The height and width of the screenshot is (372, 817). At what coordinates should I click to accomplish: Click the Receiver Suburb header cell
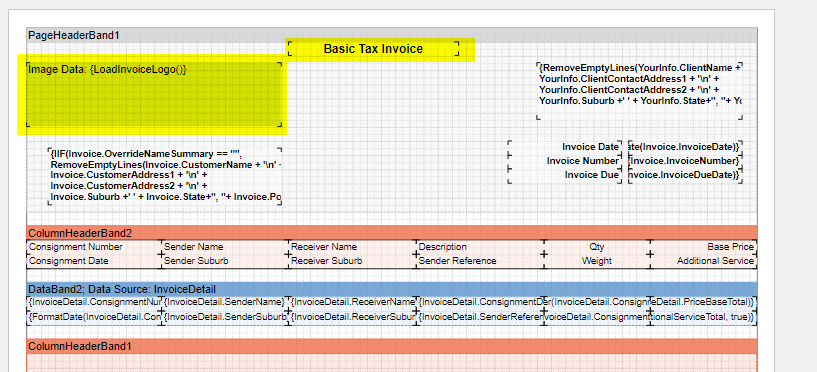point(352,261)
